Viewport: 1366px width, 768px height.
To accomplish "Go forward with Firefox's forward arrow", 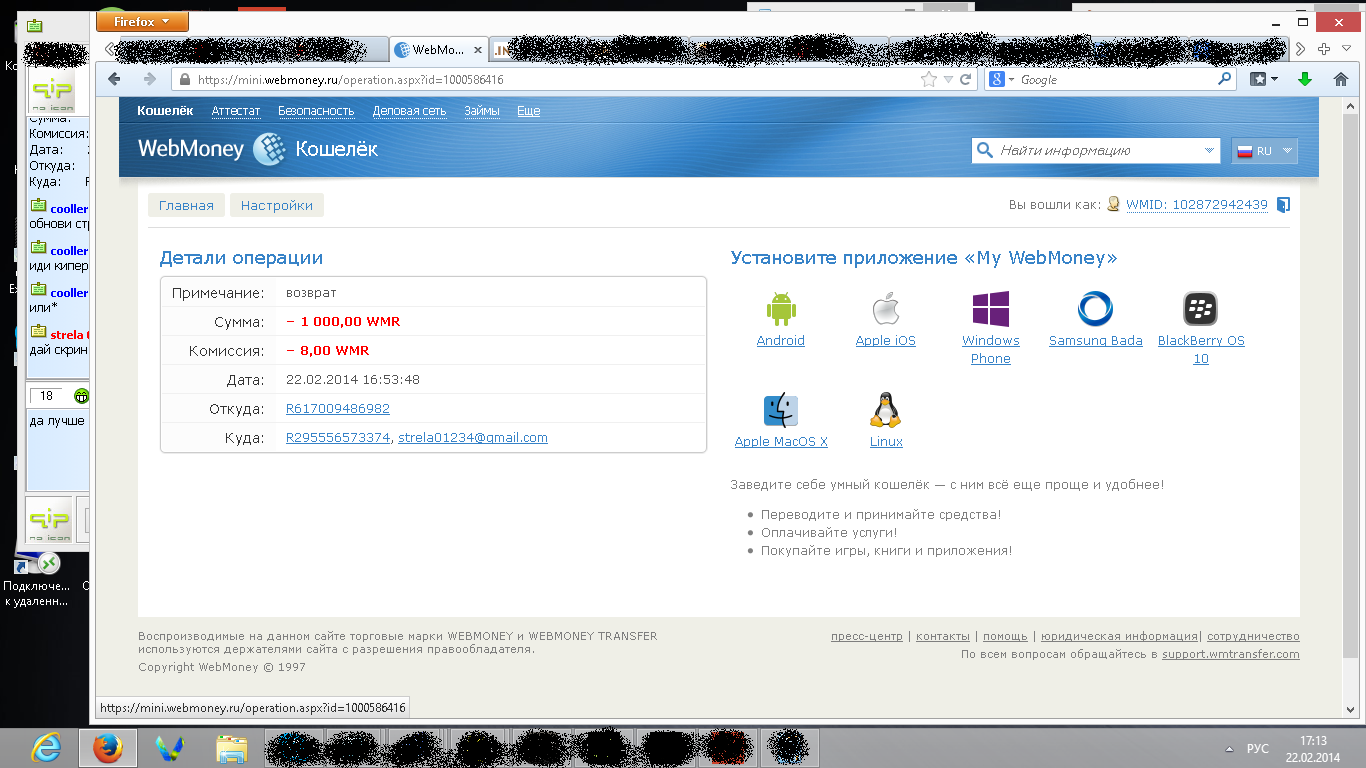I will (149, 80).
